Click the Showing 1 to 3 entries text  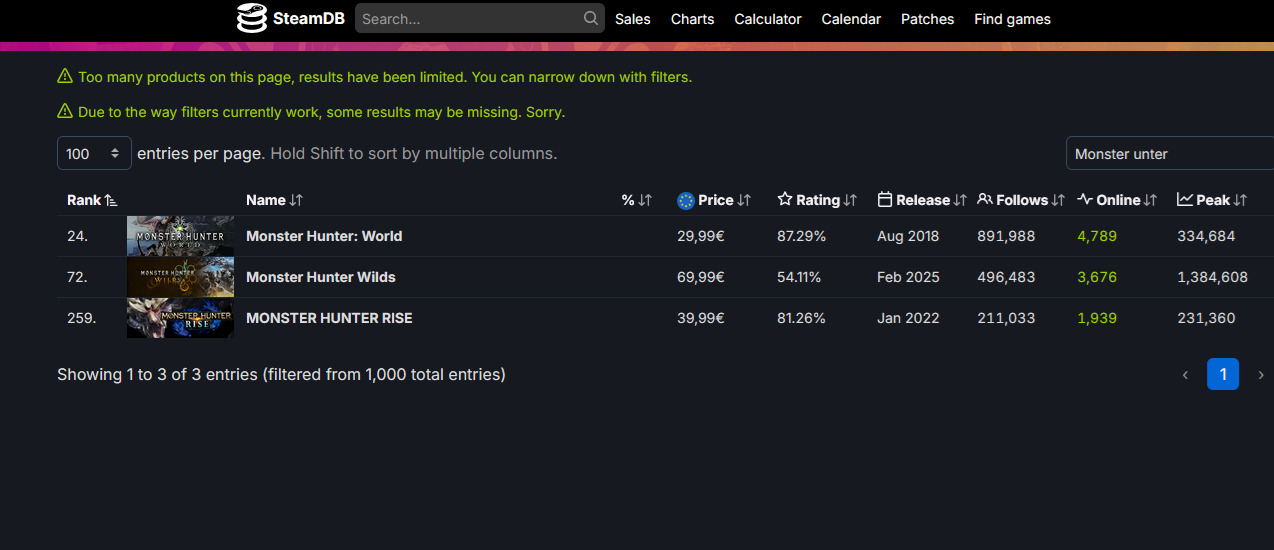281,374
